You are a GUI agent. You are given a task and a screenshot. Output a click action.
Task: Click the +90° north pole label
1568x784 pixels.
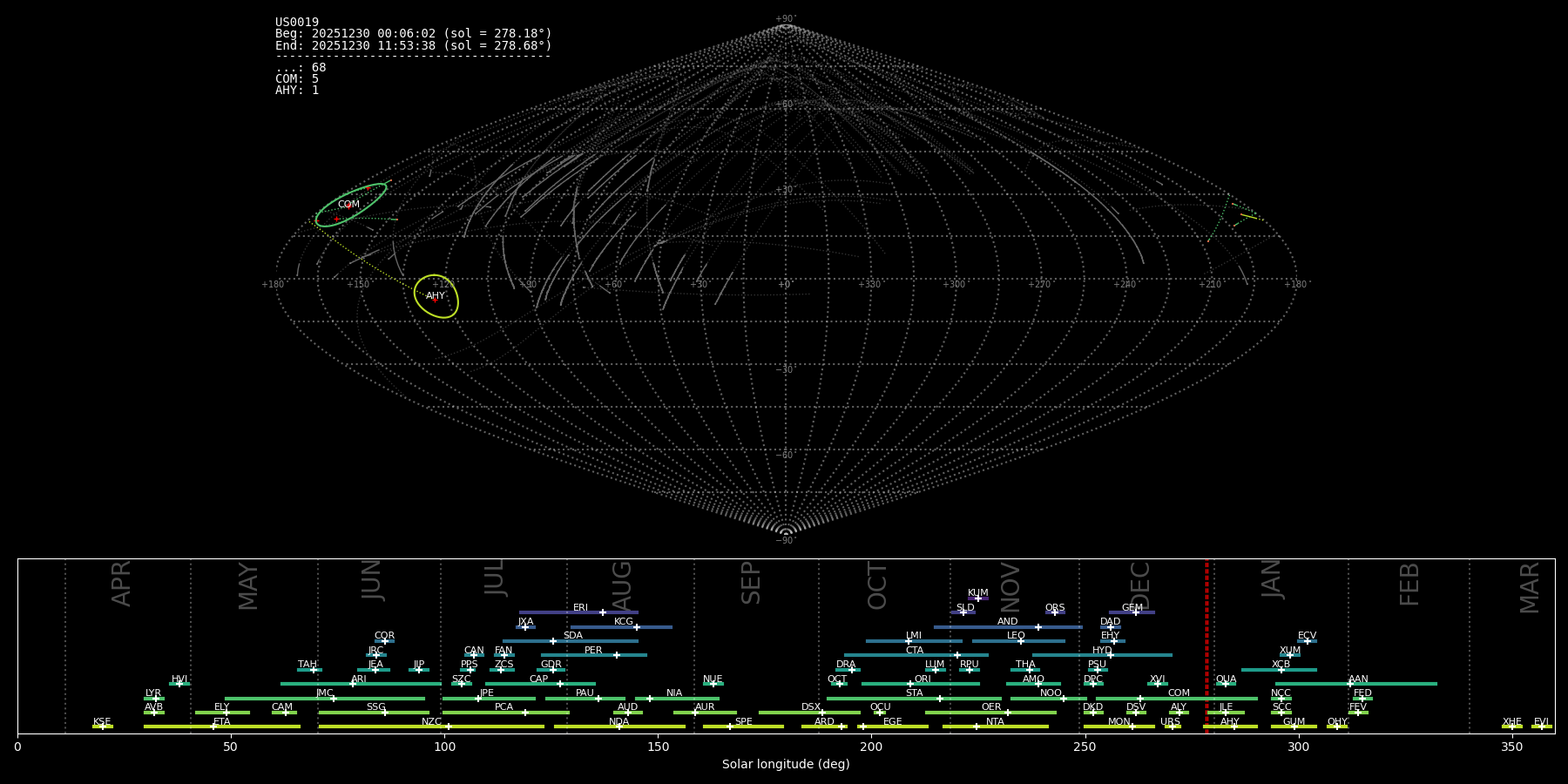(x=786, y=18)
